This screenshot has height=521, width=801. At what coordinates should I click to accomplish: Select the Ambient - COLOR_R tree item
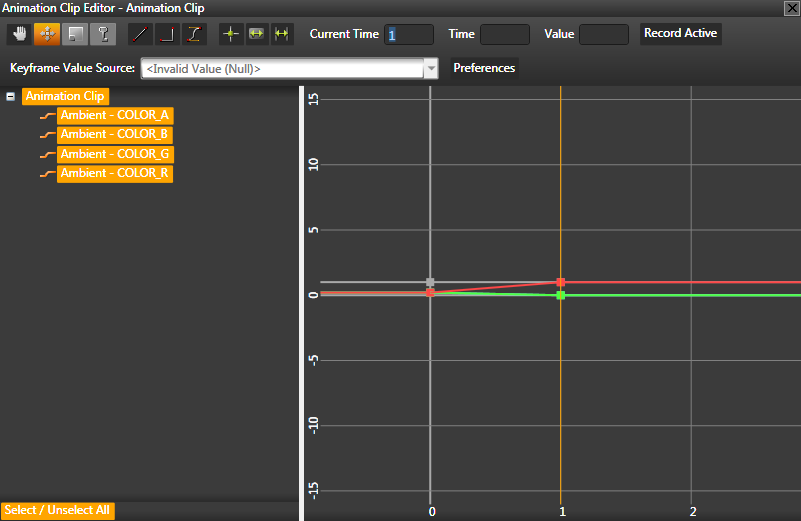point(115,173)
